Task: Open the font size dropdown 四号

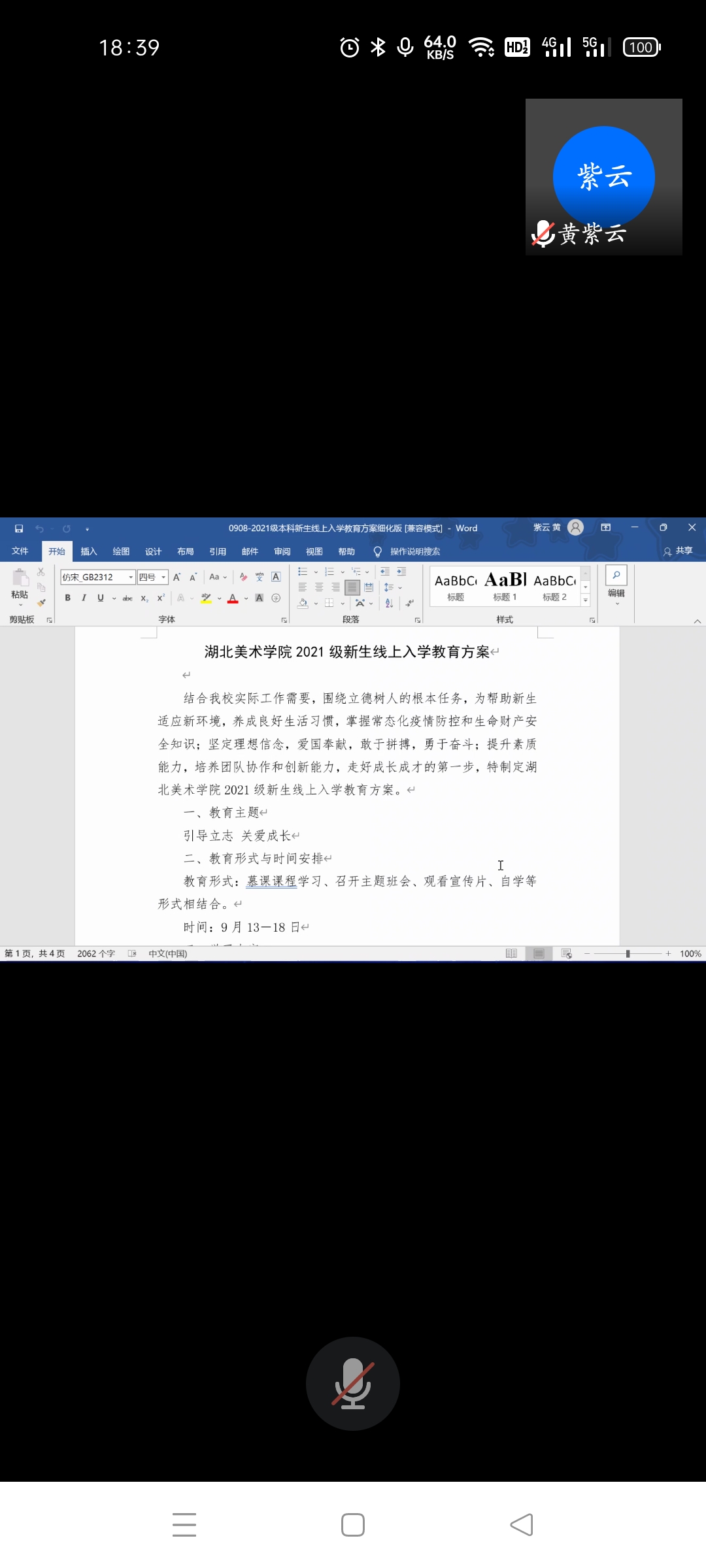Action: (x=163, y=577)
